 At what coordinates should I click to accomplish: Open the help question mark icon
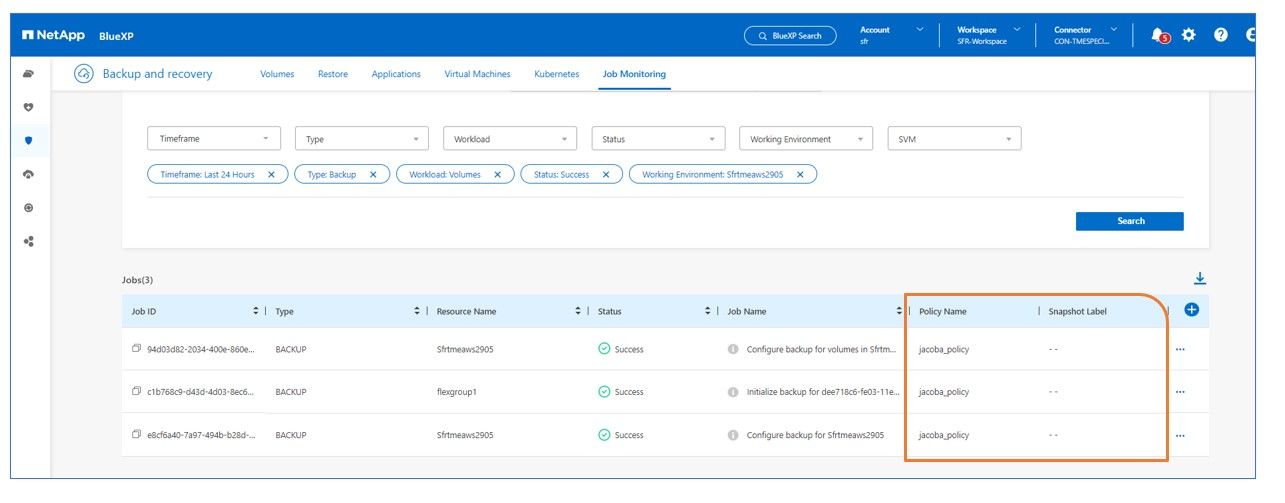1221,35
